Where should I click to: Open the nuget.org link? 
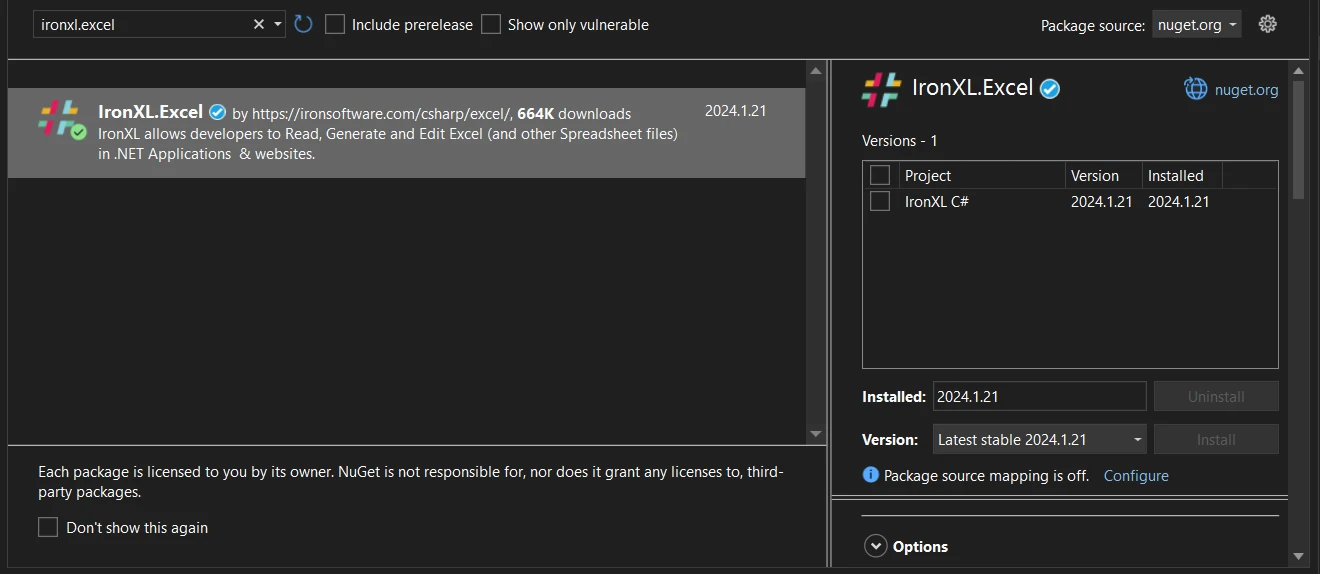pos(1246,89)
